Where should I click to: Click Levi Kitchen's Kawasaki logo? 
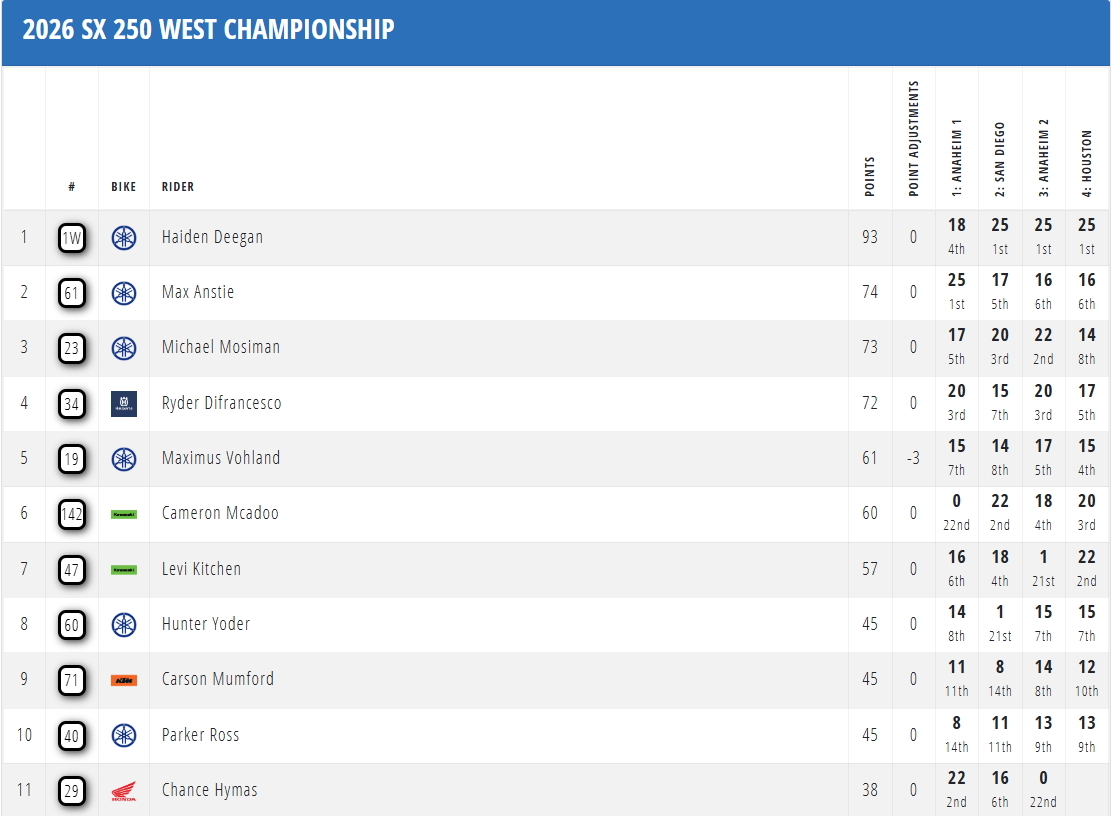click(x=123, y=569)
